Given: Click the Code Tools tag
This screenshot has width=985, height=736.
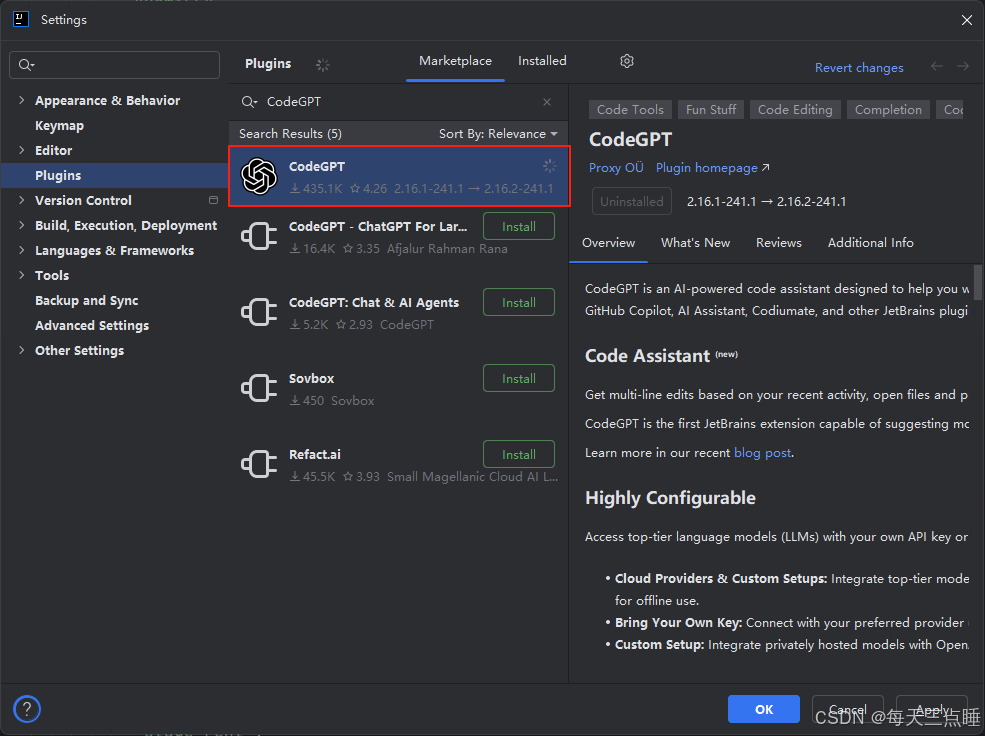Looking at the screenshot, I should [630, 110].
